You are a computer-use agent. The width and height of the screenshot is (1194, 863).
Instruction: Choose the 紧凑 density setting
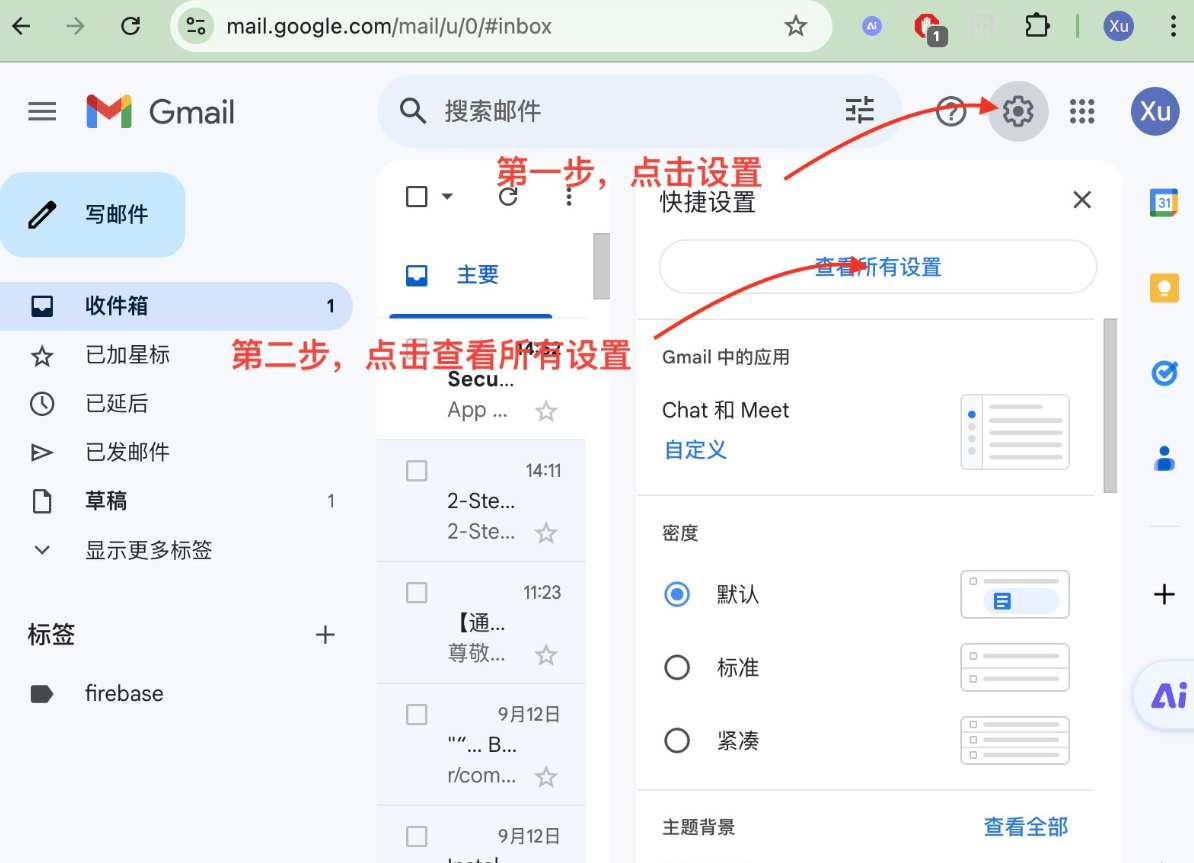click(x=677, y=740)
